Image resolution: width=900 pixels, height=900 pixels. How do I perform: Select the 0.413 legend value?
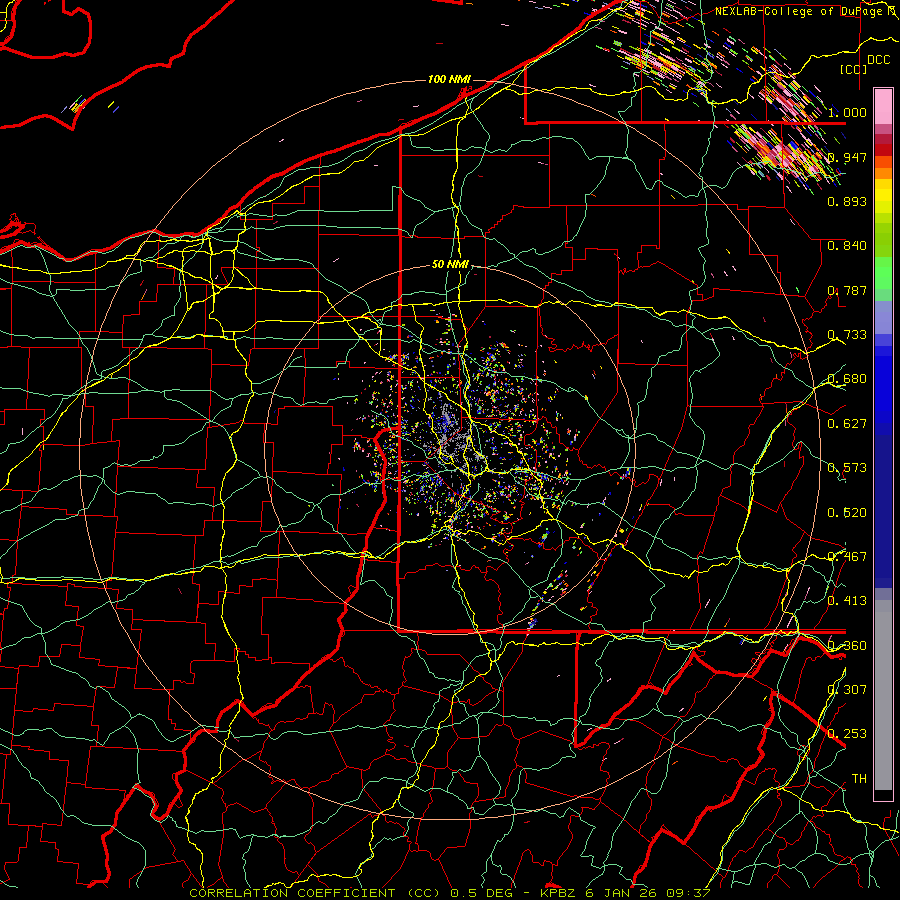pyautogui.click(x=847, y=601)
